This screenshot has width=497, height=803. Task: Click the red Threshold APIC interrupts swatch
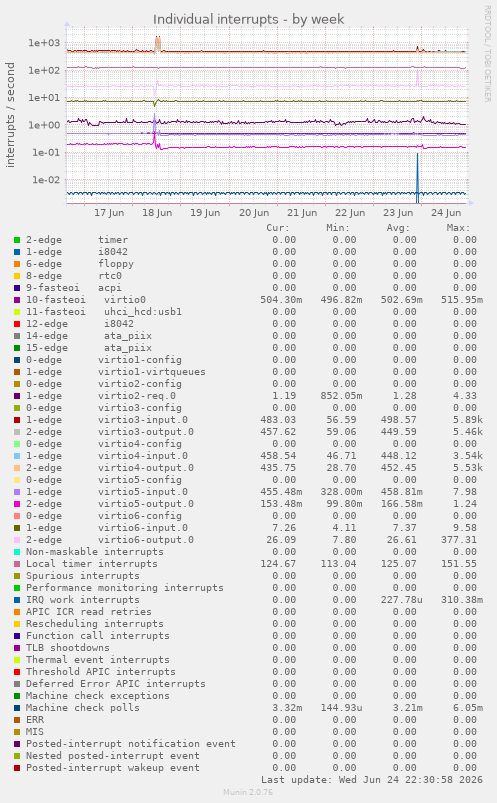[x=17, y=672]
